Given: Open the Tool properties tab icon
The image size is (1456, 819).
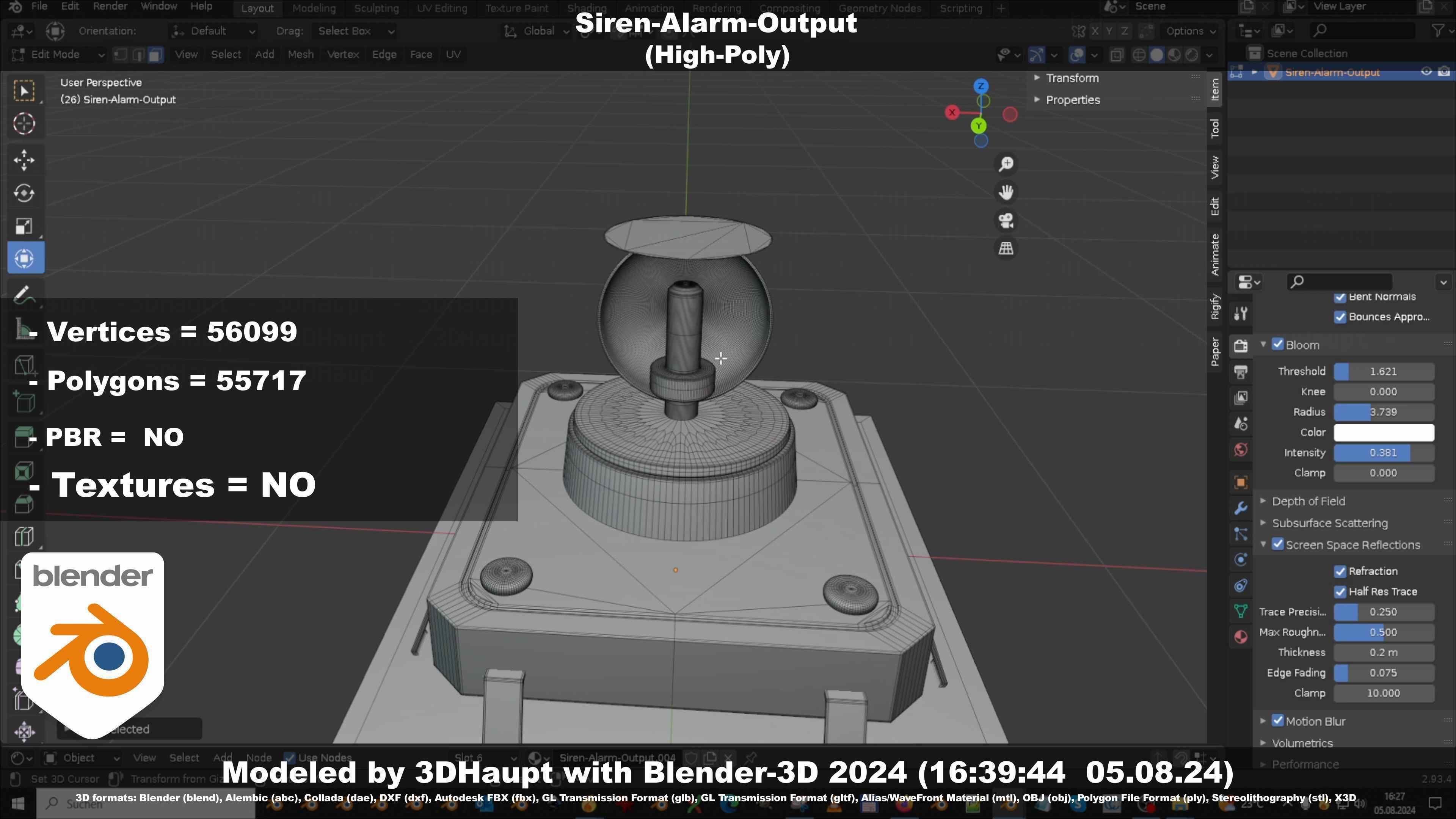Looking at the screenshot, I should pos(1241,314).
